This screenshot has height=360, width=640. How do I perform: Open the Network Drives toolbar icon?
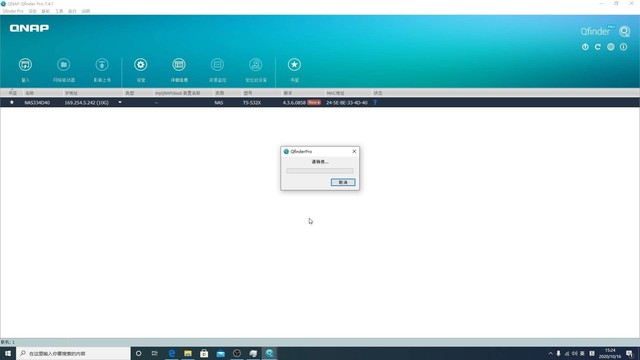(63, 65)
